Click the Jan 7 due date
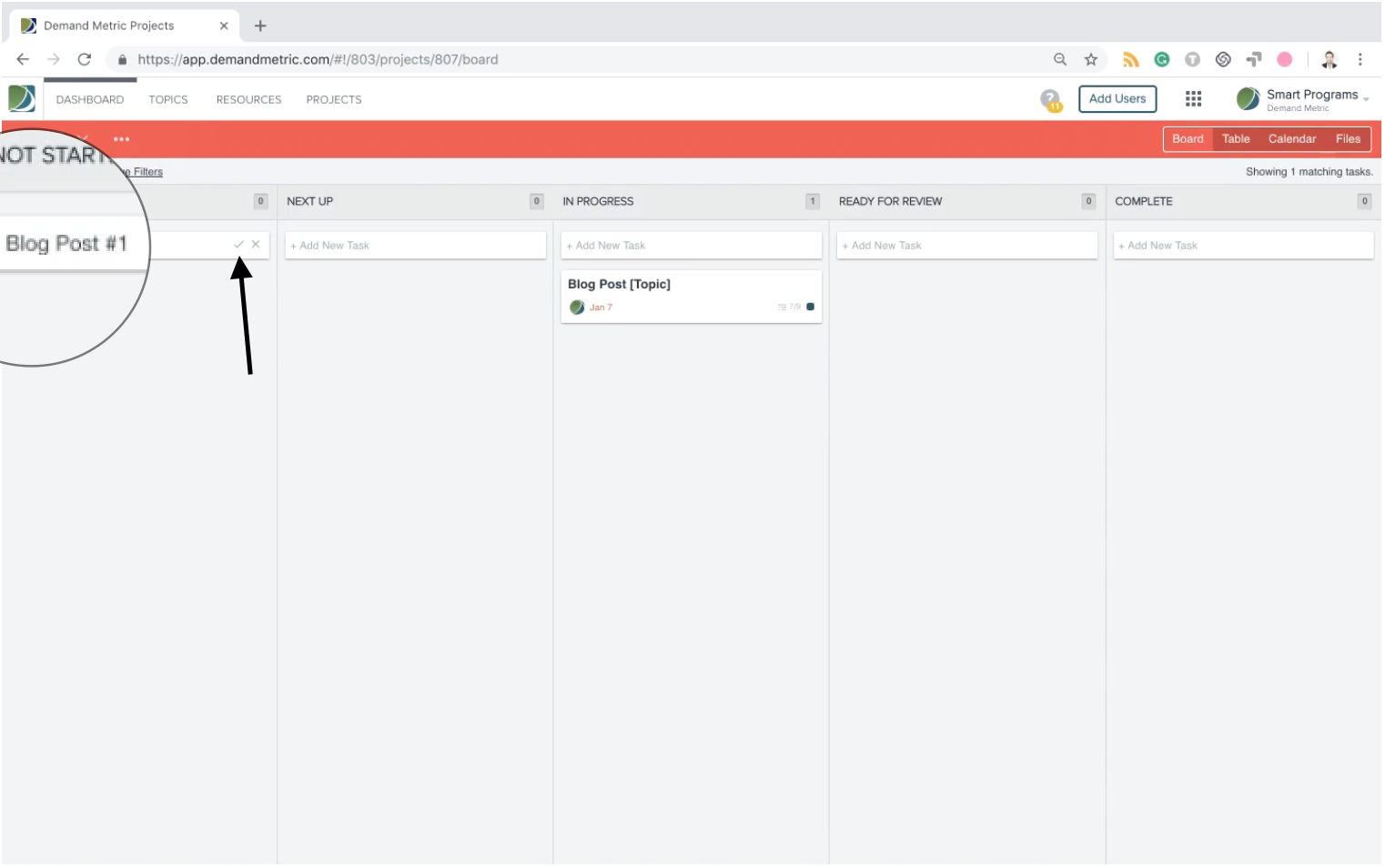Screen dimensions: 1385x868 click(601, 308)
